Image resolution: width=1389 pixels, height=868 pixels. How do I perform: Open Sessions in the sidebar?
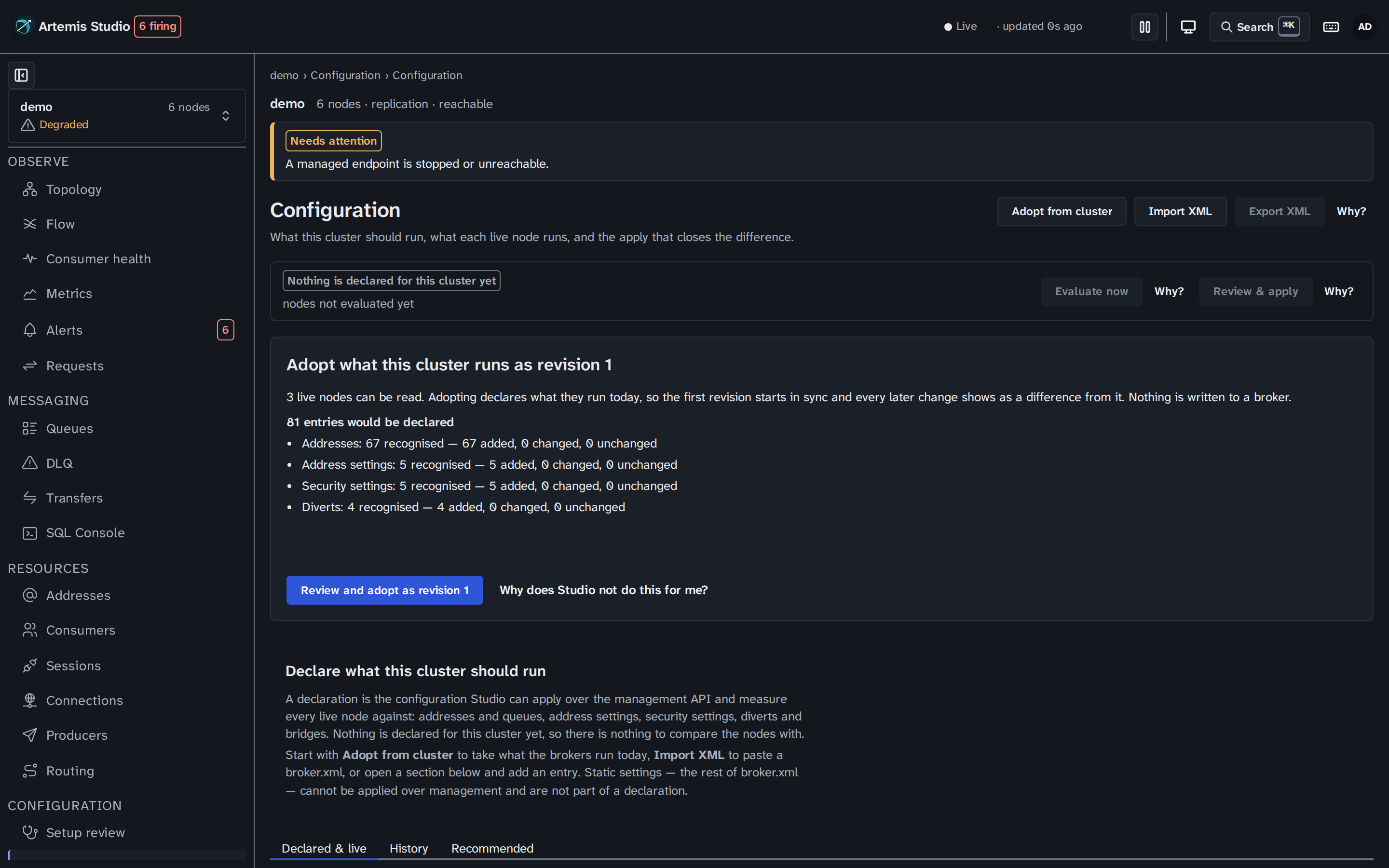click(x=126, y=666)
